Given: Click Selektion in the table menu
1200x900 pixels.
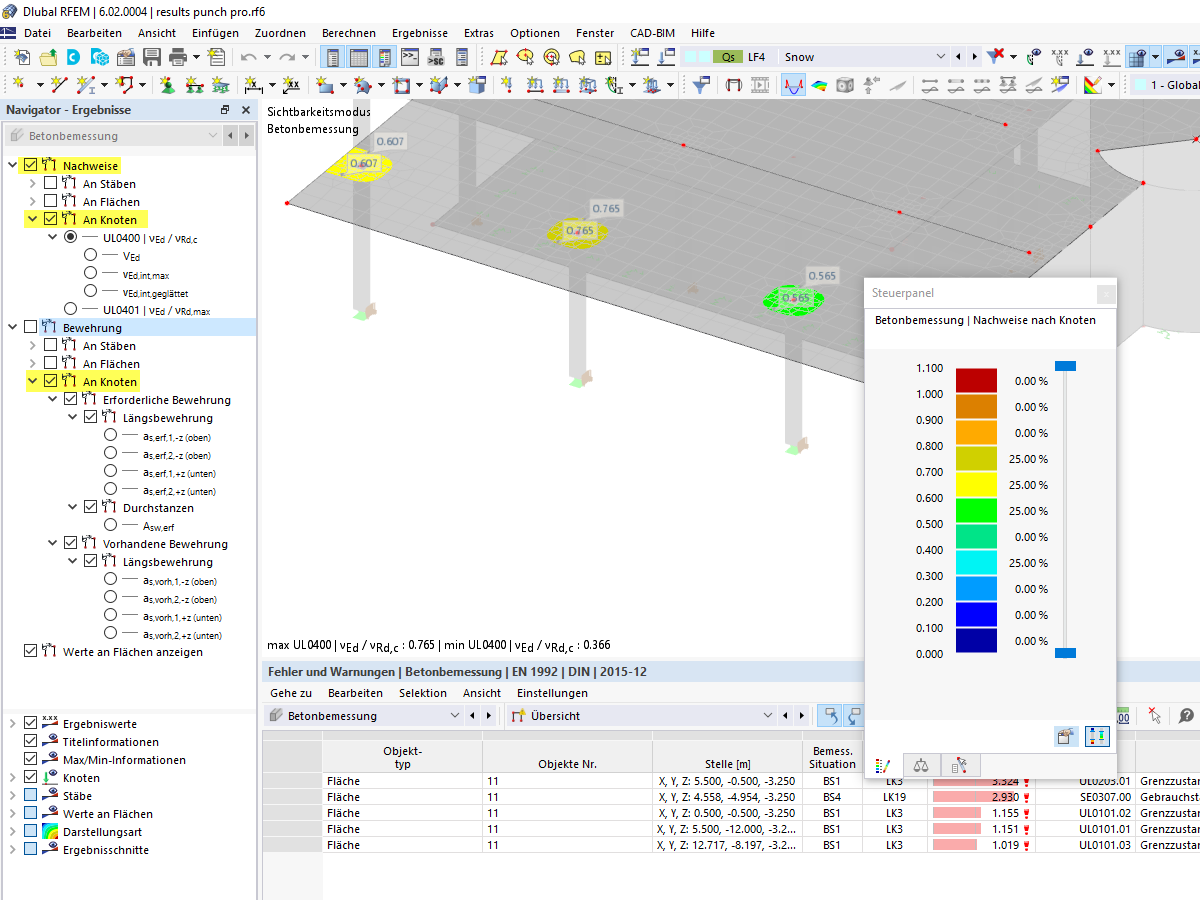Looking at the screenshot, I should coord(422,693).
